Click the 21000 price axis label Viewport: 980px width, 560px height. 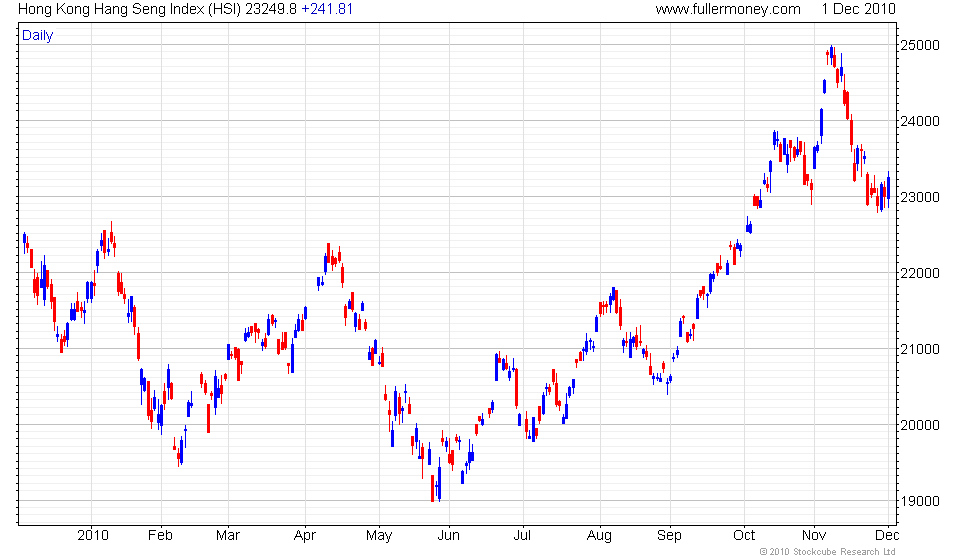919,349
